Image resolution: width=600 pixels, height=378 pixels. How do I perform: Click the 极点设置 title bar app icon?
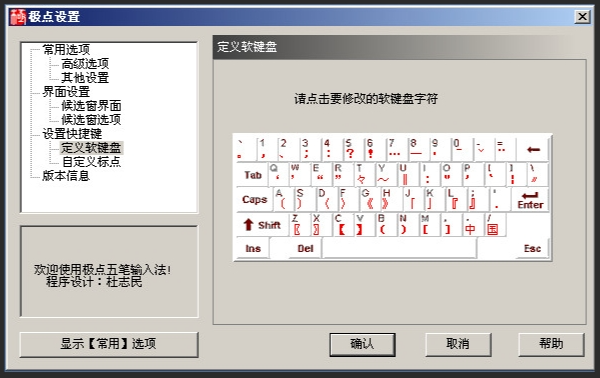tap(18, 17)
